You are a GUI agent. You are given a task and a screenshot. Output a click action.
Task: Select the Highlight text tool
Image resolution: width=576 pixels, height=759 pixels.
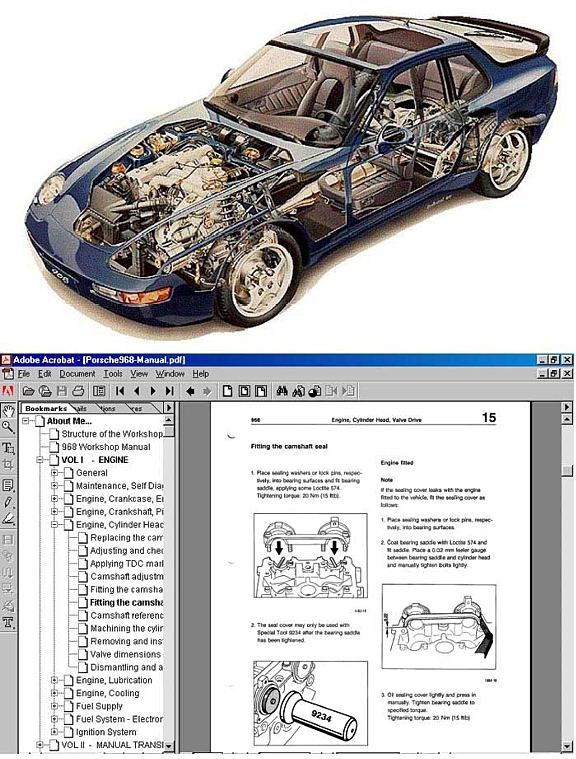tap(8, 519)
